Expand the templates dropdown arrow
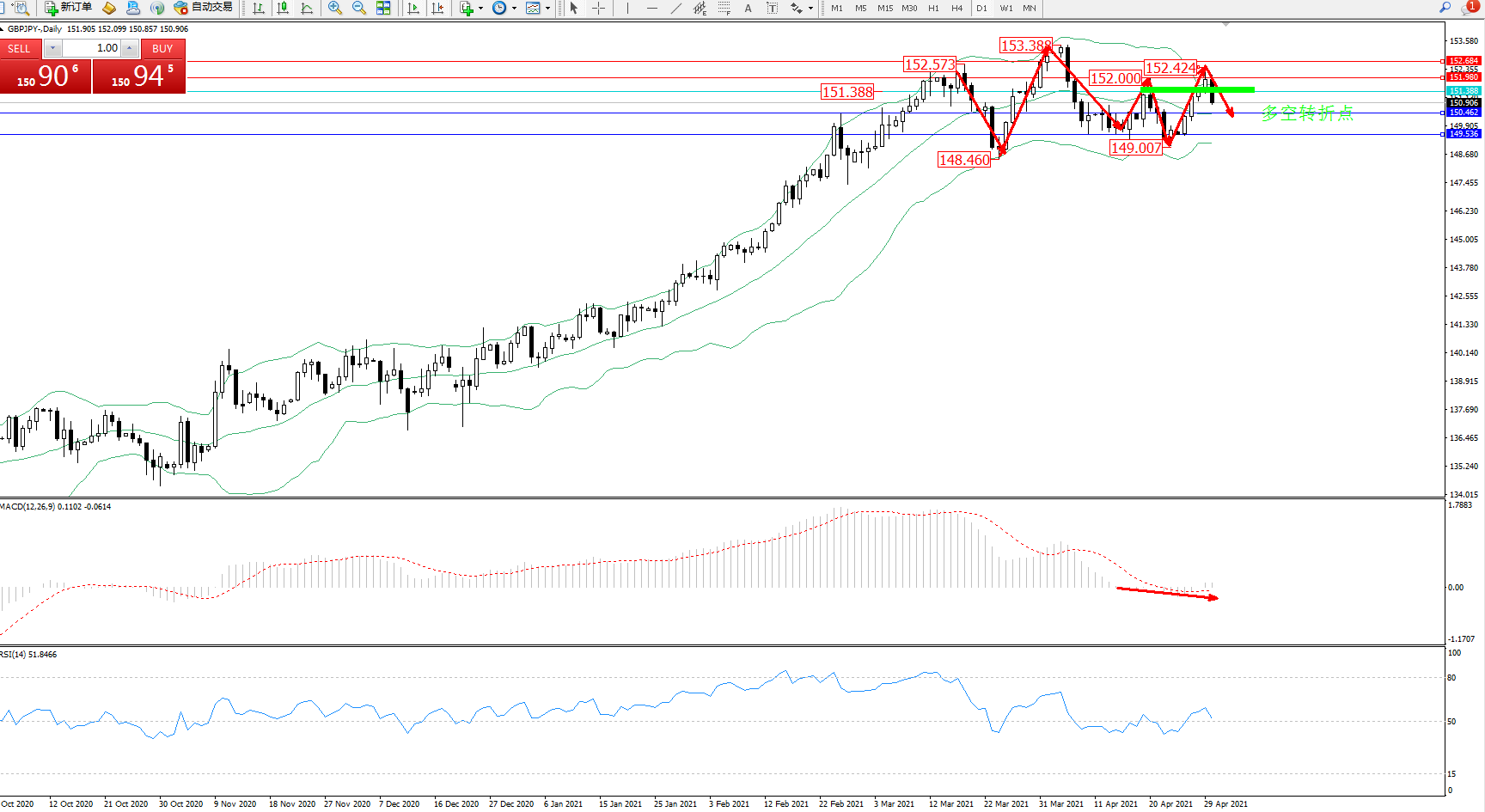The width and height of the screenshot is (1485, 812). click(x=547, y=8)
